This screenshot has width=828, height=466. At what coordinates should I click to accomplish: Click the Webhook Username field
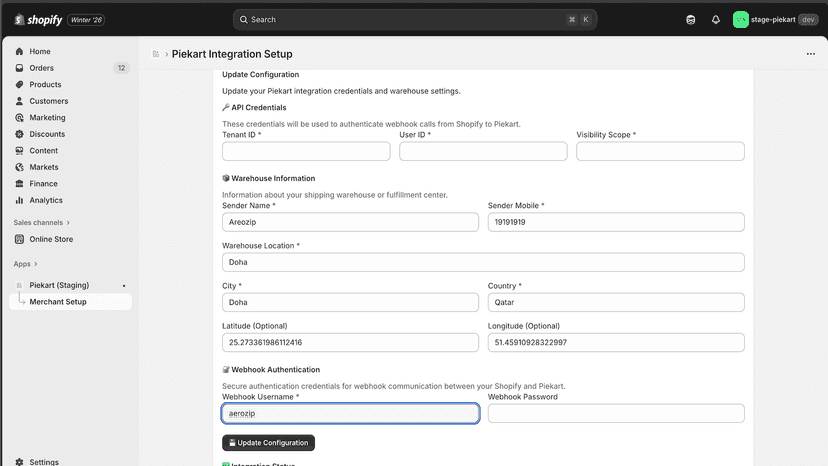tap(350, 413)
